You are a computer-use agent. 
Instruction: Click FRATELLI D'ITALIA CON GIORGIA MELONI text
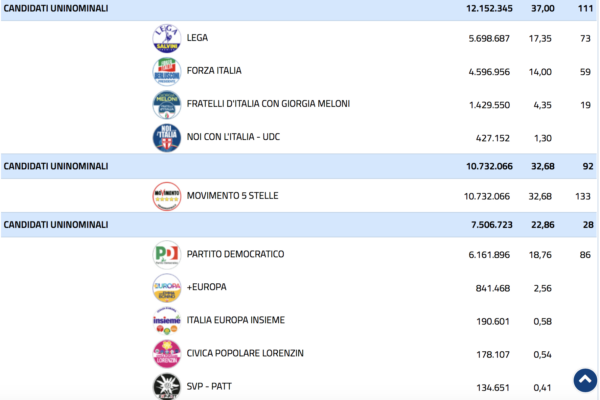268,104
